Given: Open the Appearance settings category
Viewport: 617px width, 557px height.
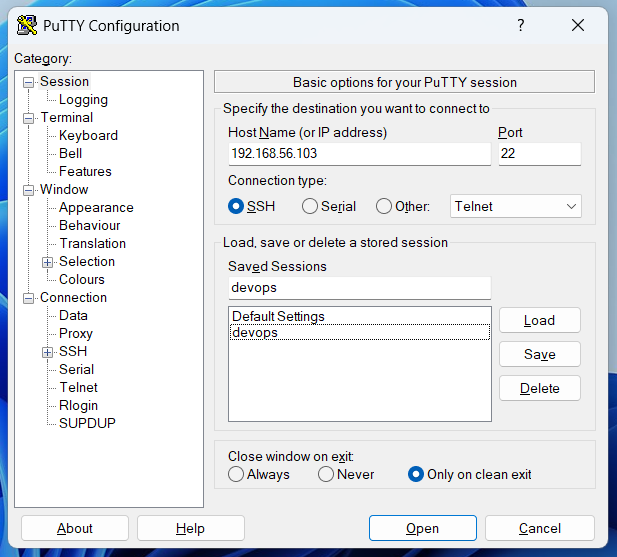Looking at the screenshot, I should pyautogui.click(x=96, y=207).
